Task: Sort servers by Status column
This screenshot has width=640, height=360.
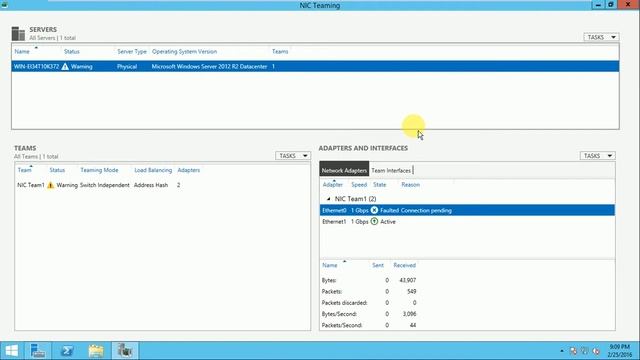Action: pos(72,51)
